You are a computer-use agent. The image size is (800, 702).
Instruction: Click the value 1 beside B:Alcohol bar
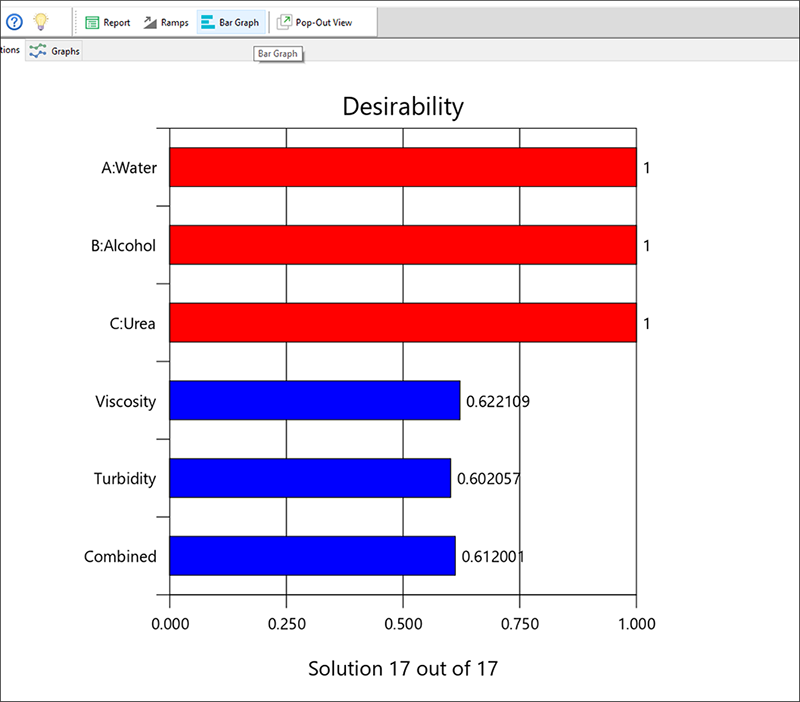[646, 246]
